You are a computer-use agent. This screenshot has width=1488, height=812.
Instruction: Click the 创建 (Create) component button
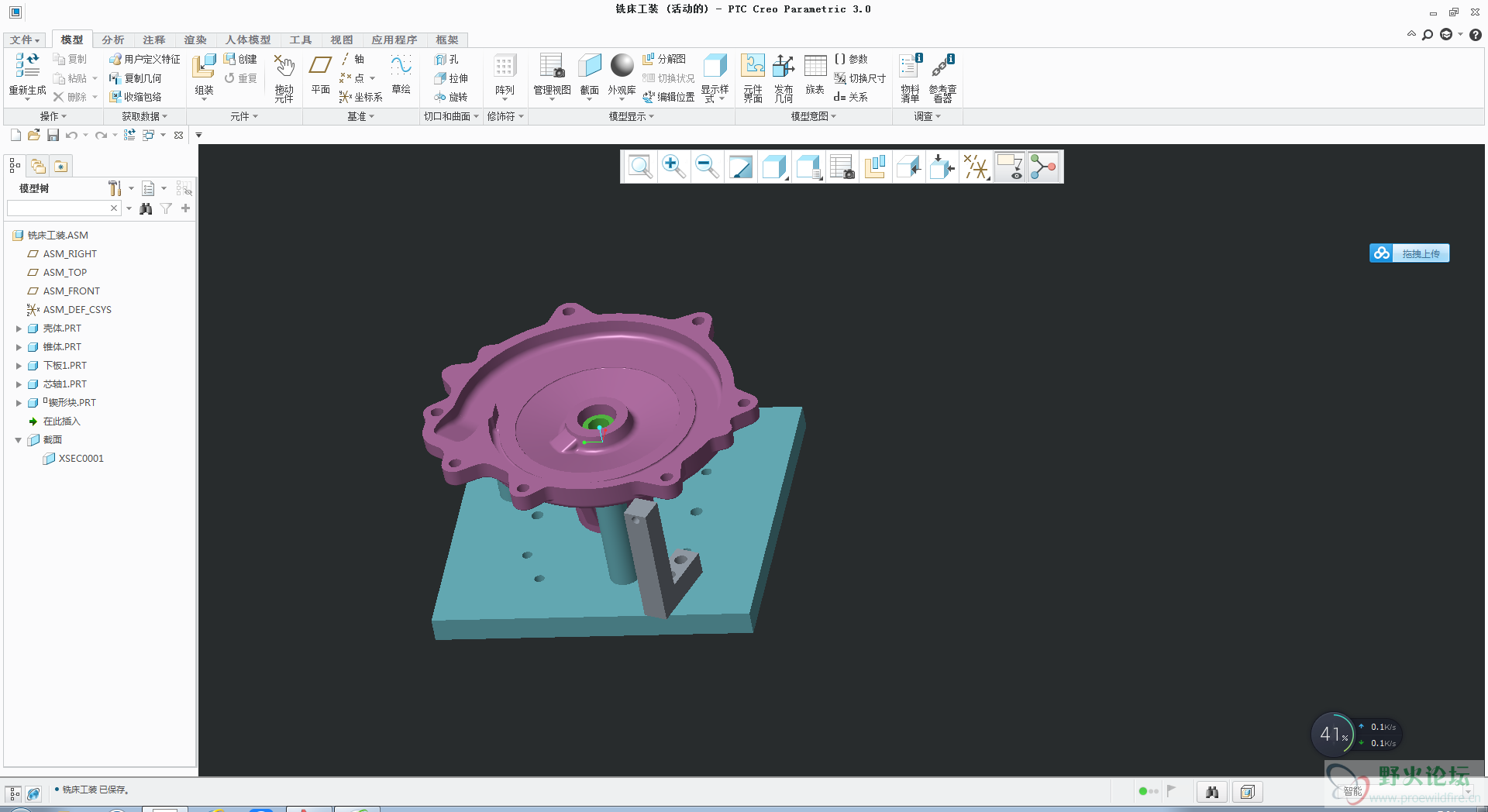click(240, 59)
